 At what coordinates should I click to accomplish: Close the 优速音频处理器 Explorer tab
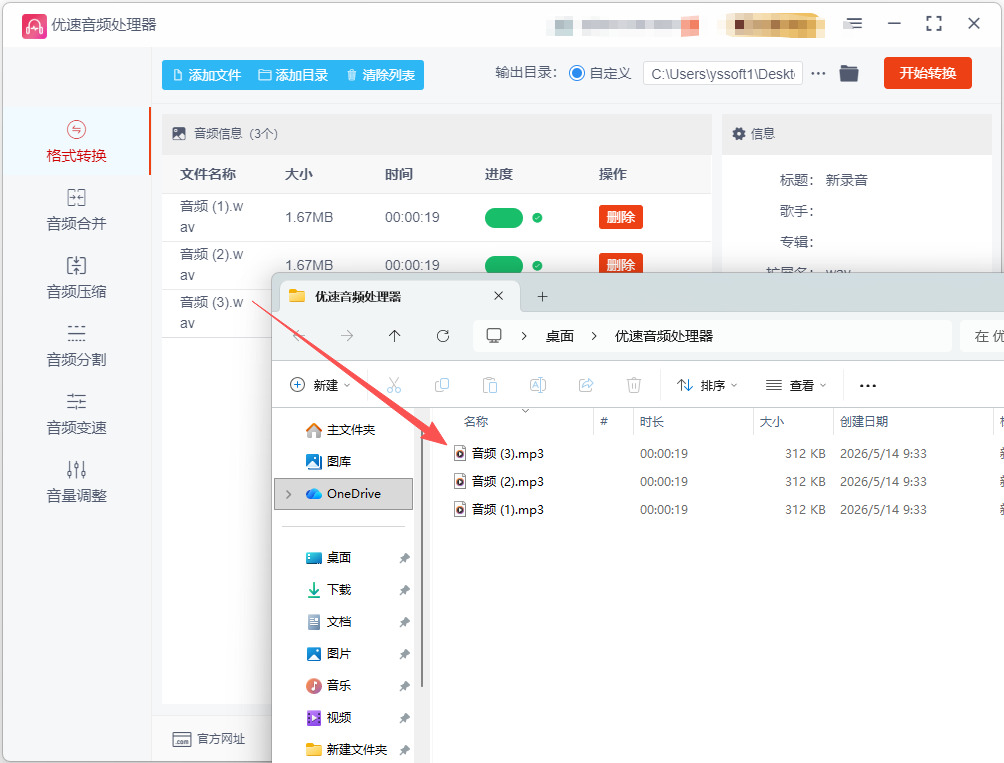(x=498, y=296)
